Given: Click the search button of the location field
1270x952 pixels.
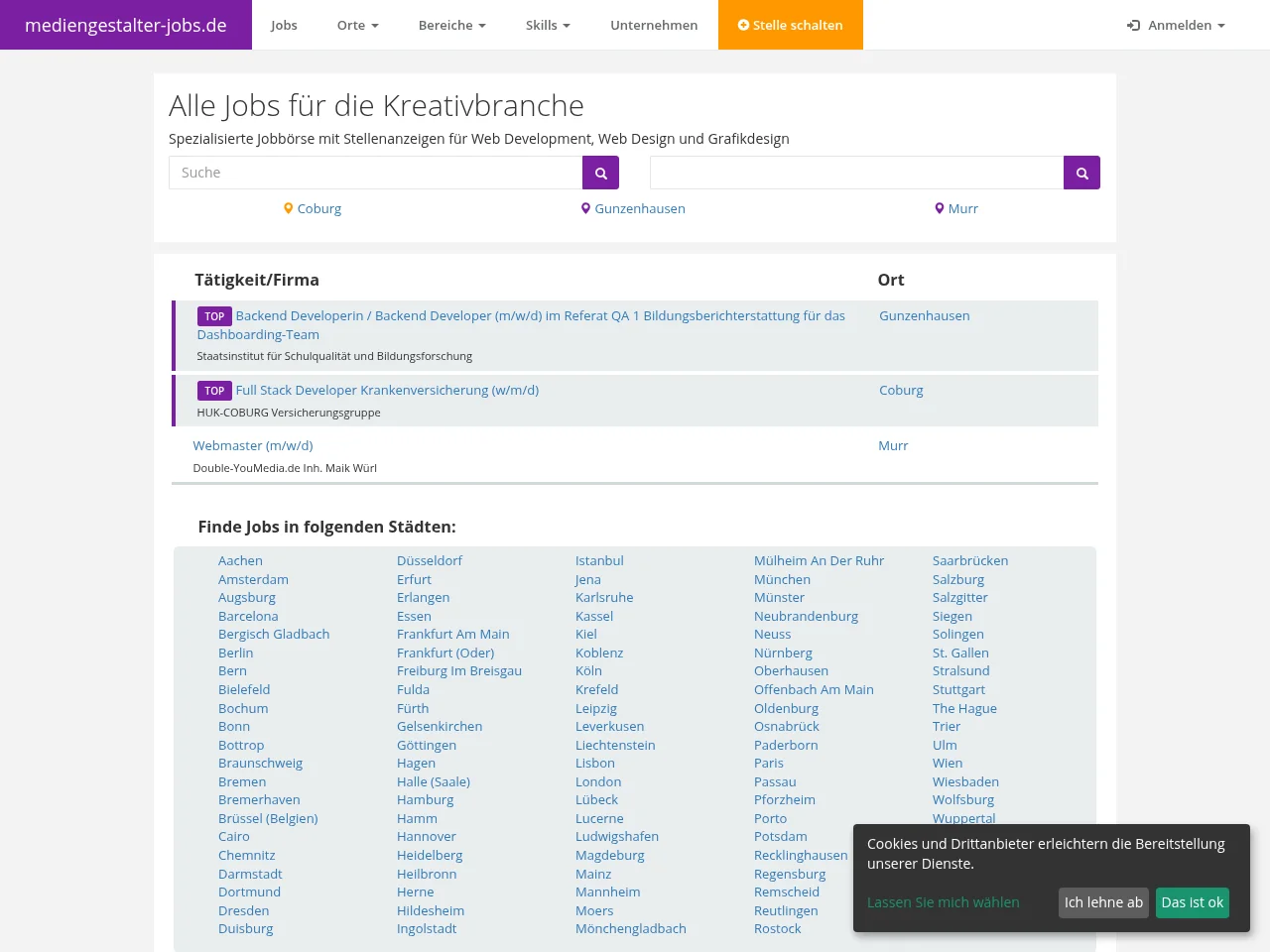Looking at the screenshot, I should (x=1081, y=173).
